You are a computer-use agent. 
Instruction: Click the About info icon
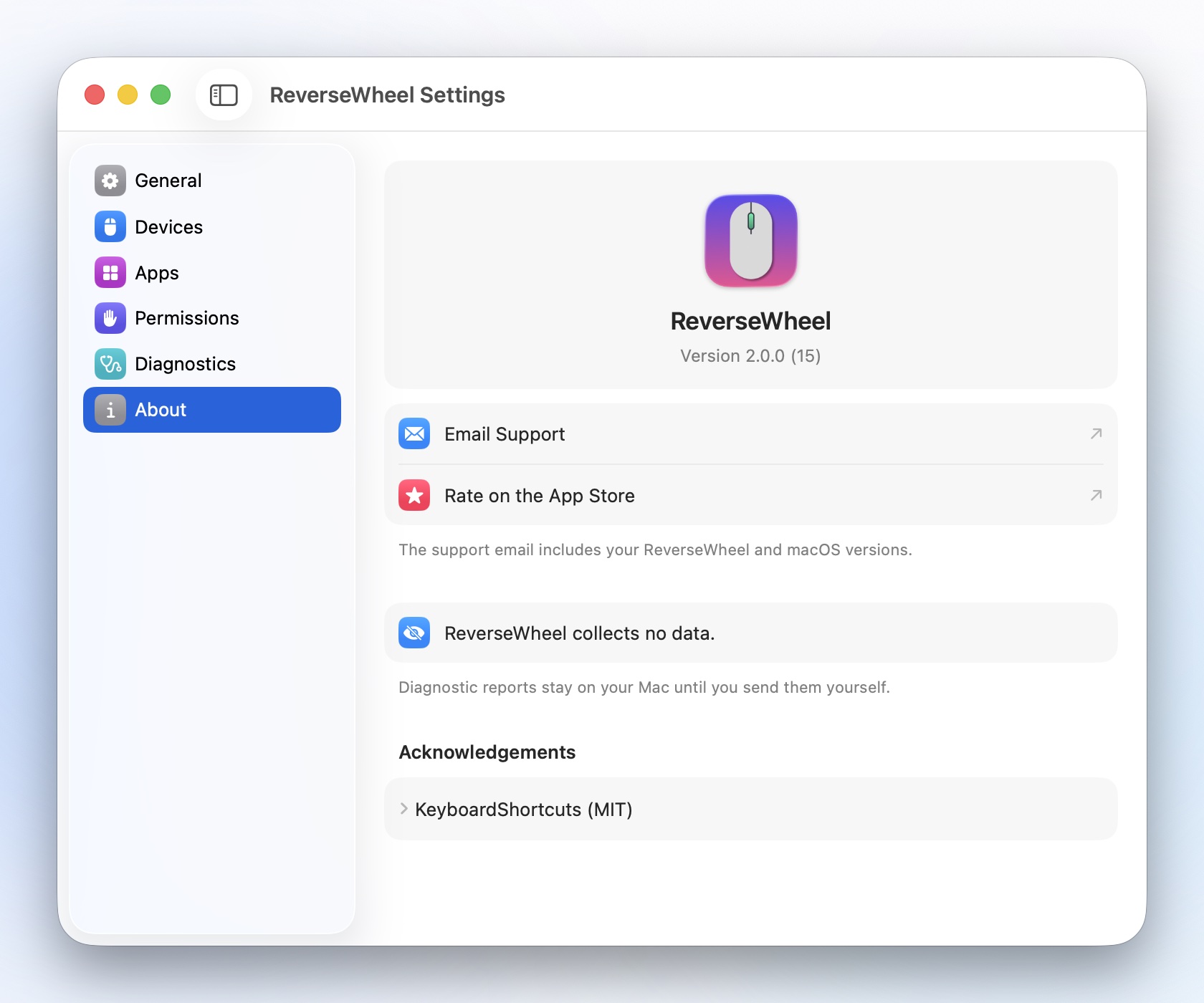[110, 410]
